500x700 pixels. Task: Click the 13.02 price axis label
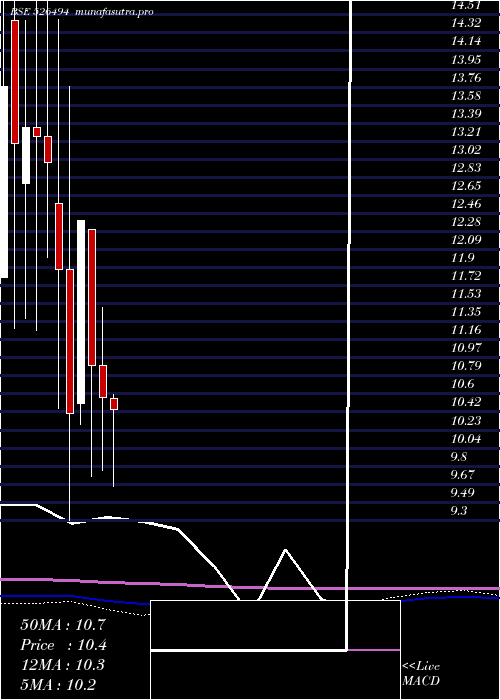(x=466, y=150)
